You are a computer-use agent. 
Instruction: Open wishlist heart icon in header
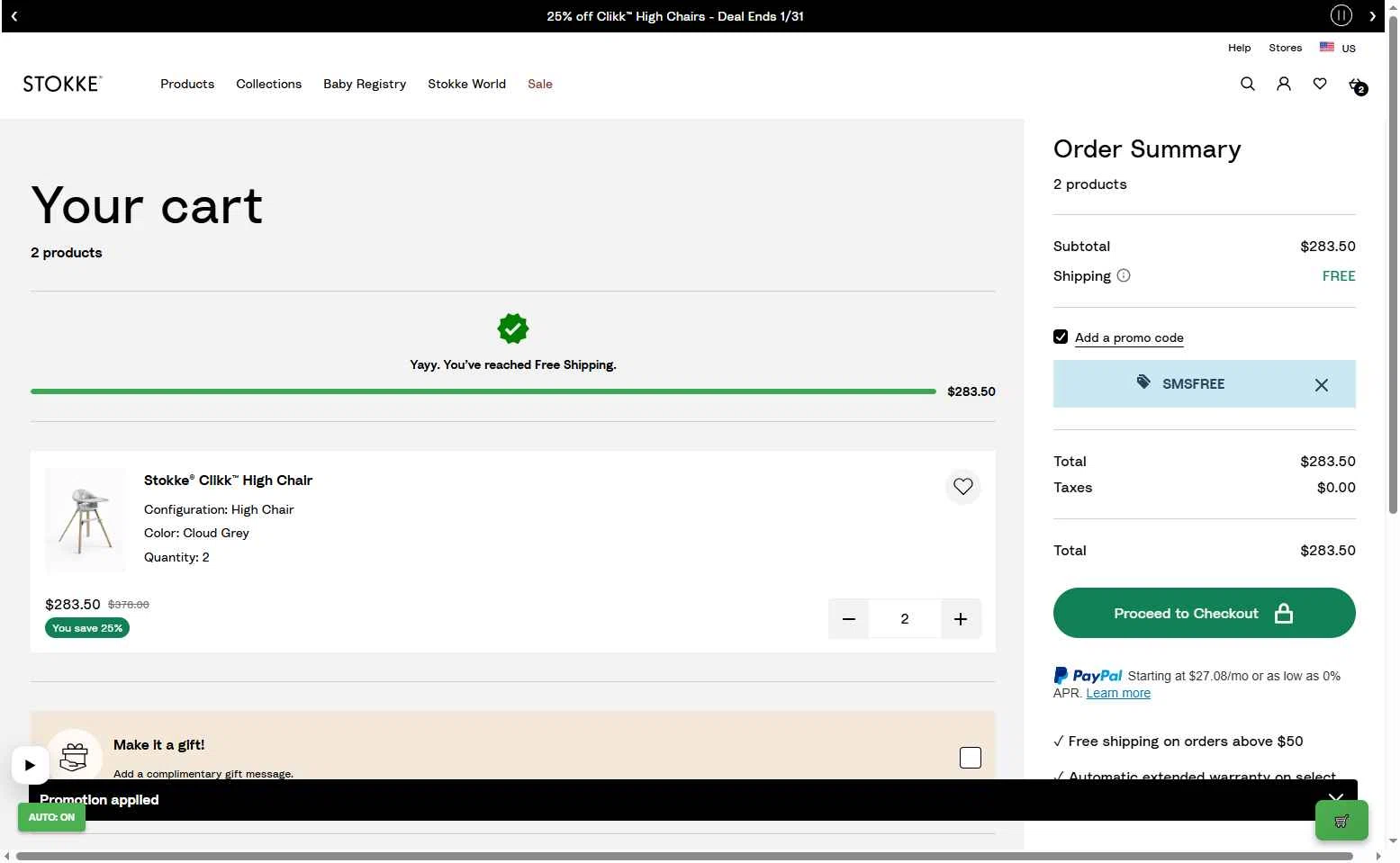[1319, 84]
